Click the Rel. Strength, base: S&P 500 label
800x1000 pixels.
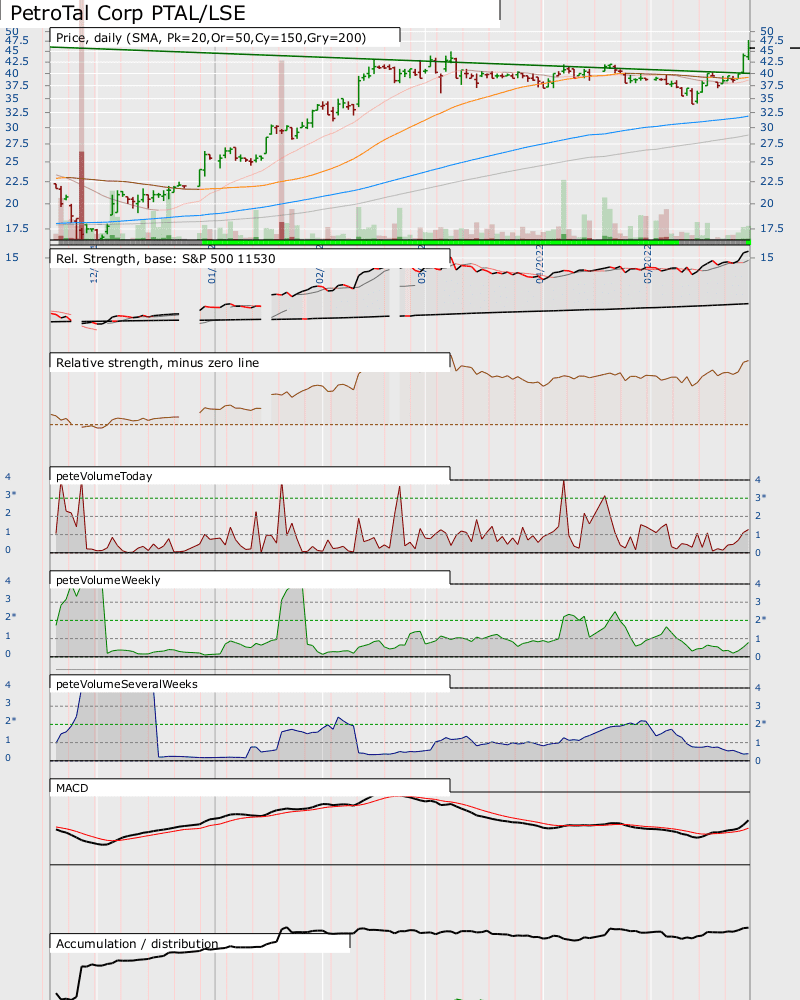(x=166, y=258)
